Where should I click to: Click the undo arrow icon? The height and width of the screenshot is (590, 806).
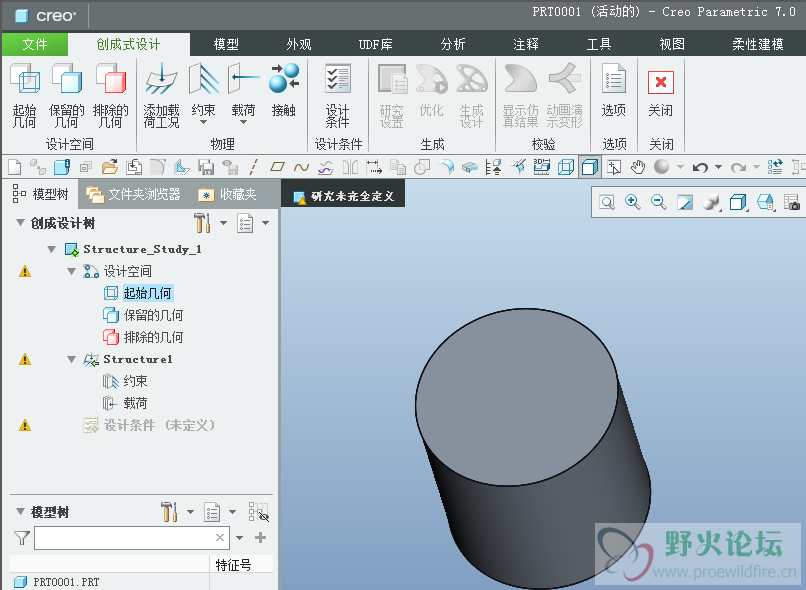(x=700, y=167)
